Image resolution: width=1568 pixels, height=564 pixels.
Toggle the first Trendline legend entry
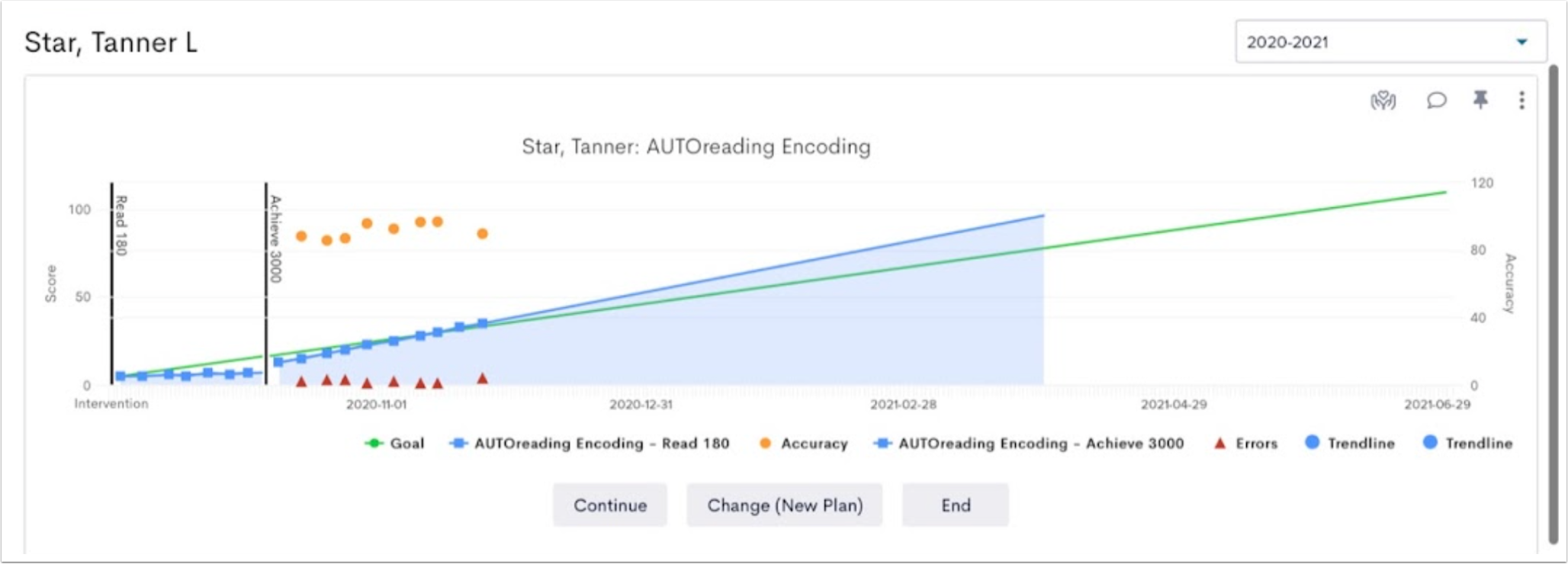pyautogui.click(x=1350, y=443)
